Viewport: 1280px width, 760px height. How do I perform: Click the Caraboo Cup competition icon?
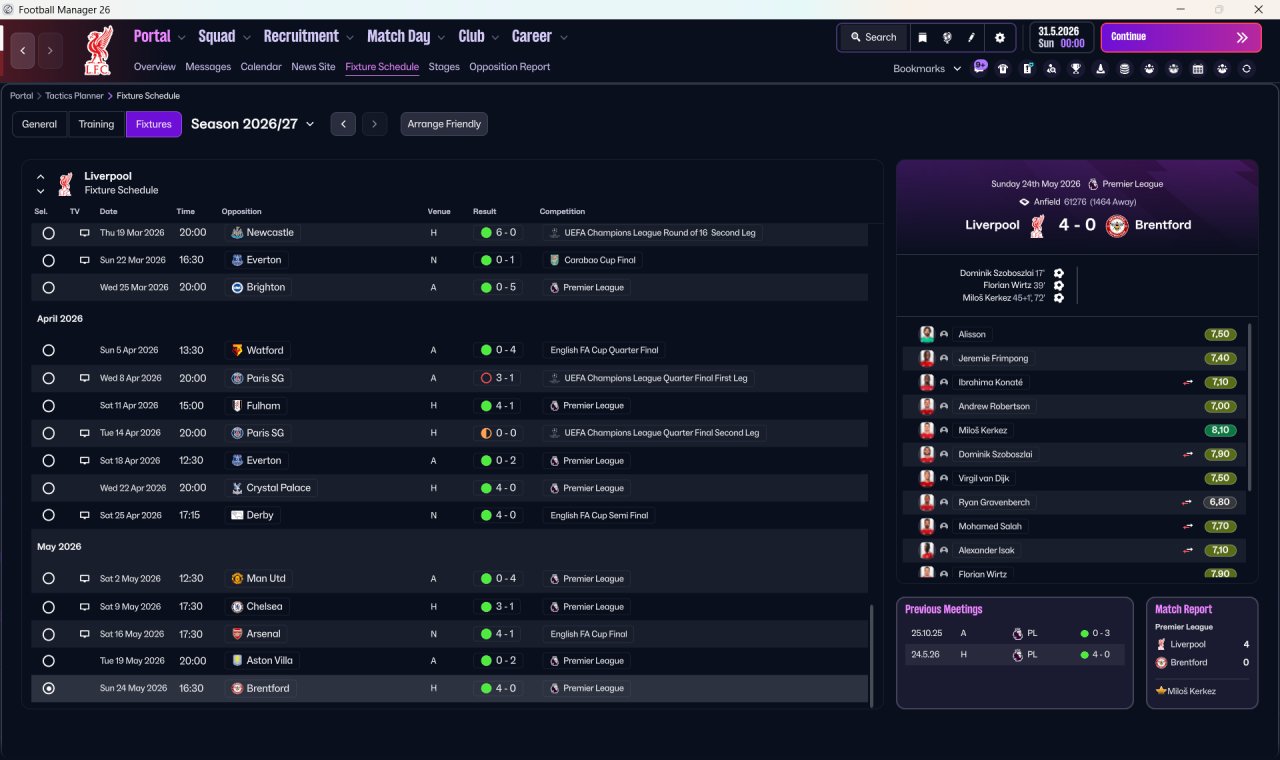[x=554, y=260]
